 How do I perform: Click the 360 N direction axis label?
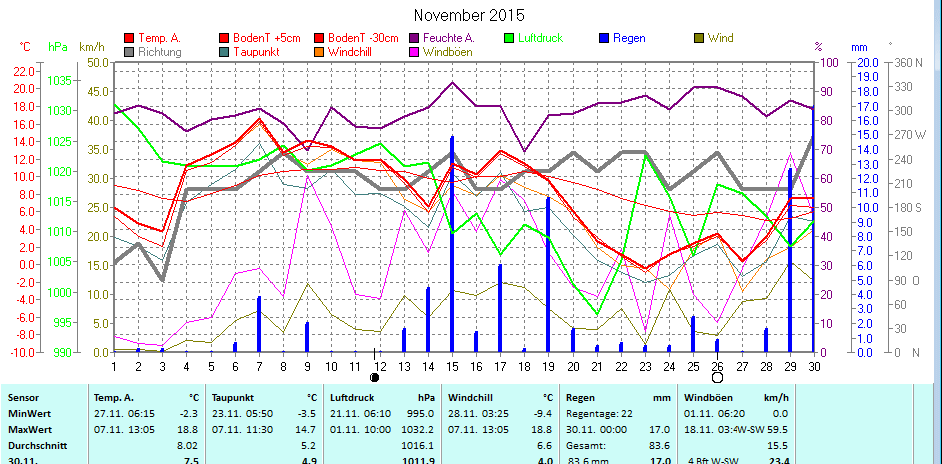pos(909,62)
